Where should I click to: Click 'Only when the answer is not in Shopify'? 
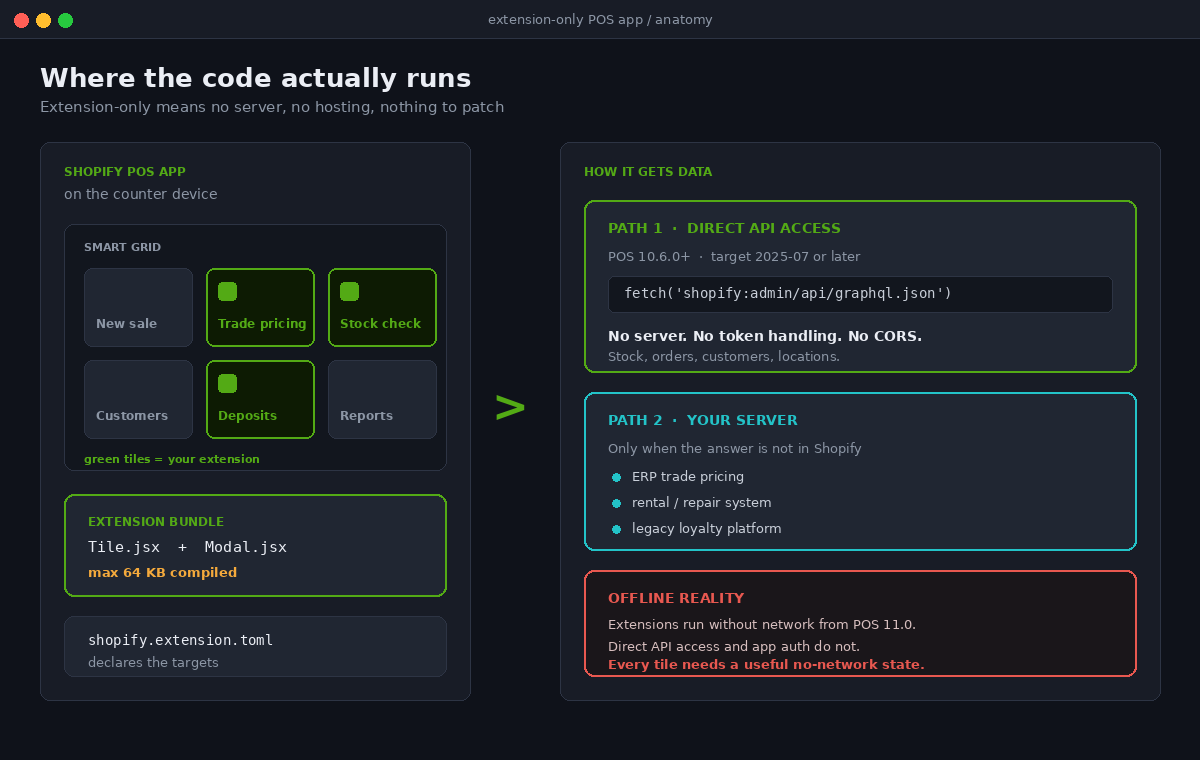(735, 449)
